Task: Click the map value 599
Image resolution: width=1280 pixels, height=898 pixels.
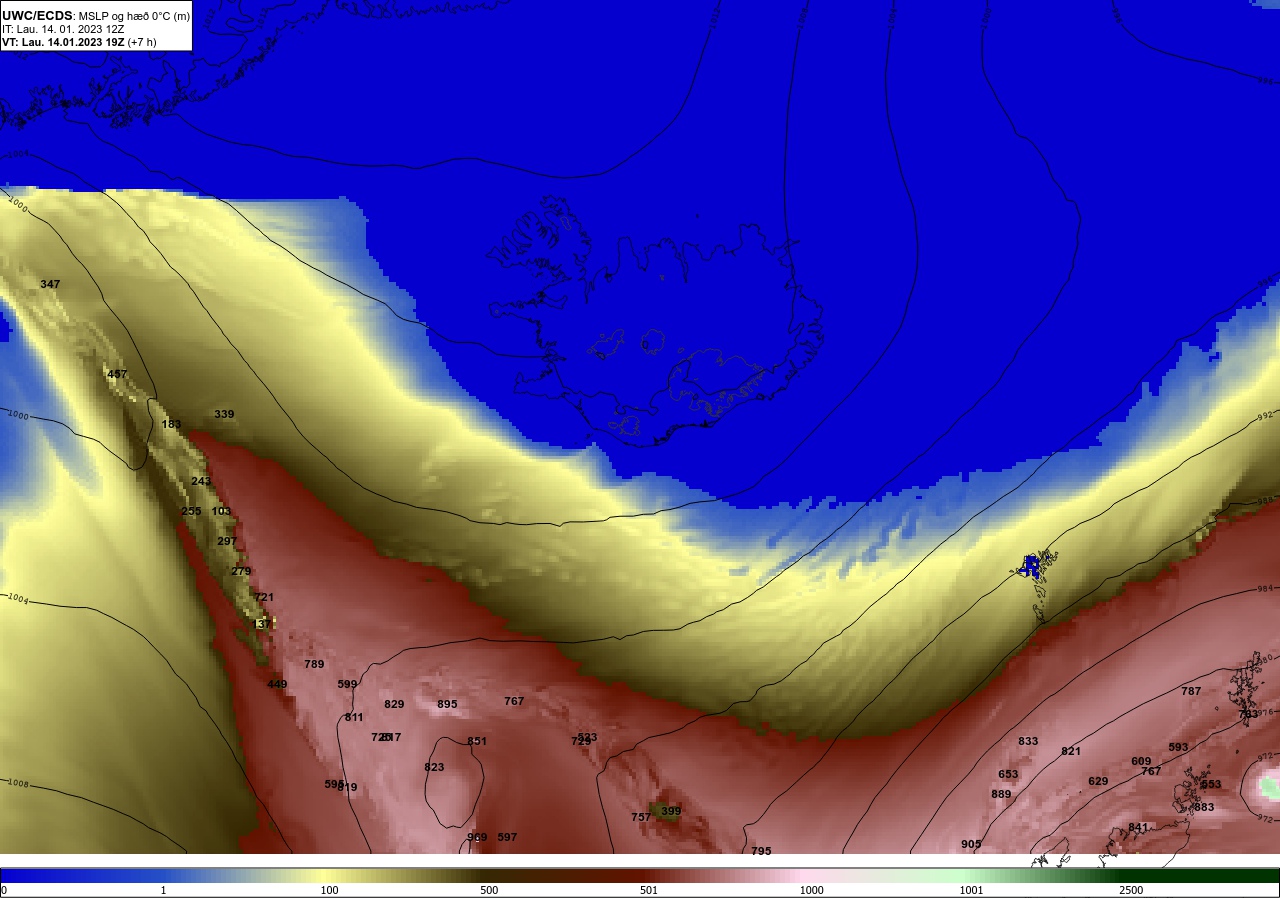Action: (x=347, y=684)
